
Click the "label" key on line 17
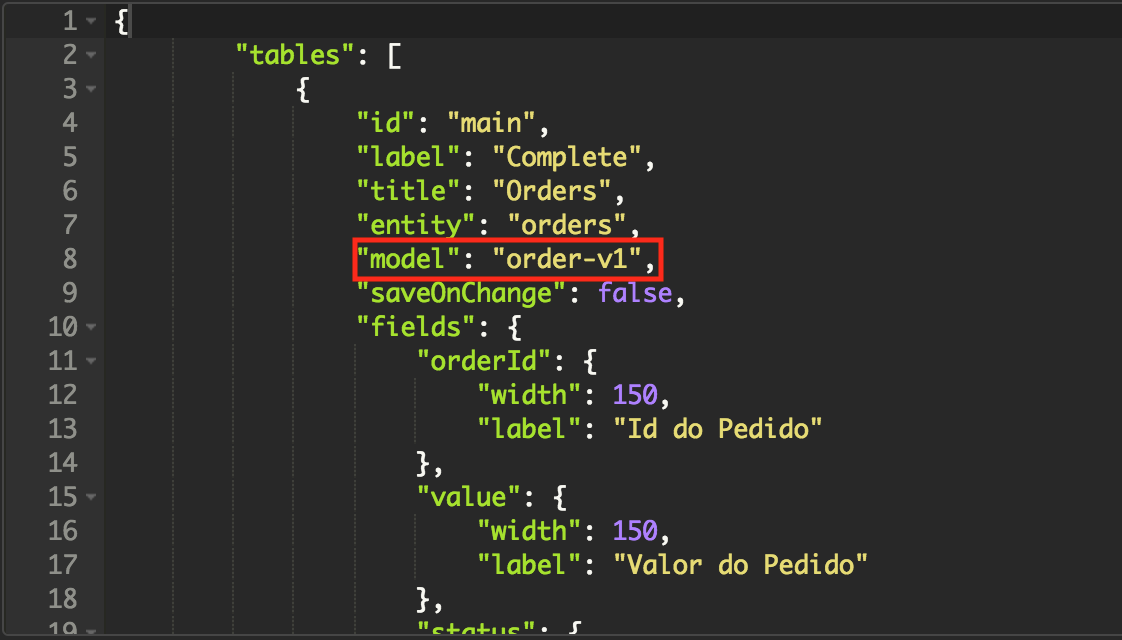529,565
